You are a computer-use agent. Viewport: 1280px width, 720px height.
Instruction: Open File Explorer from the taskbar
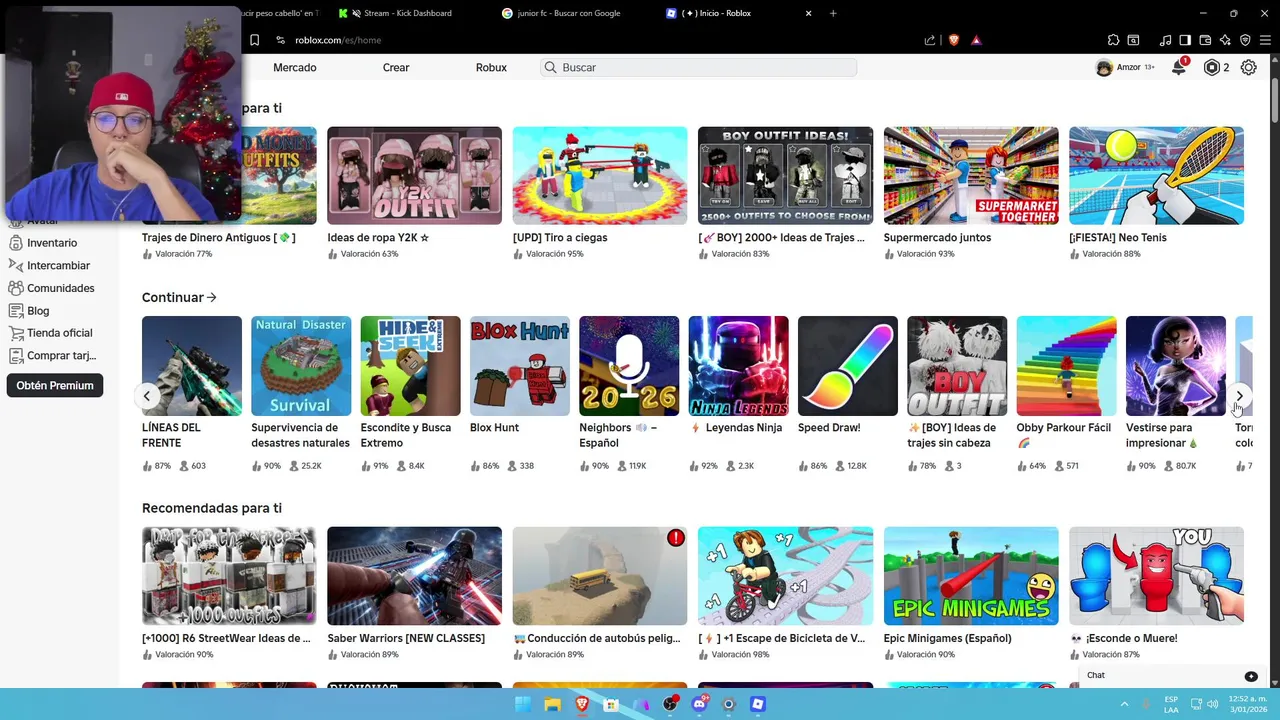pos(552,704)
